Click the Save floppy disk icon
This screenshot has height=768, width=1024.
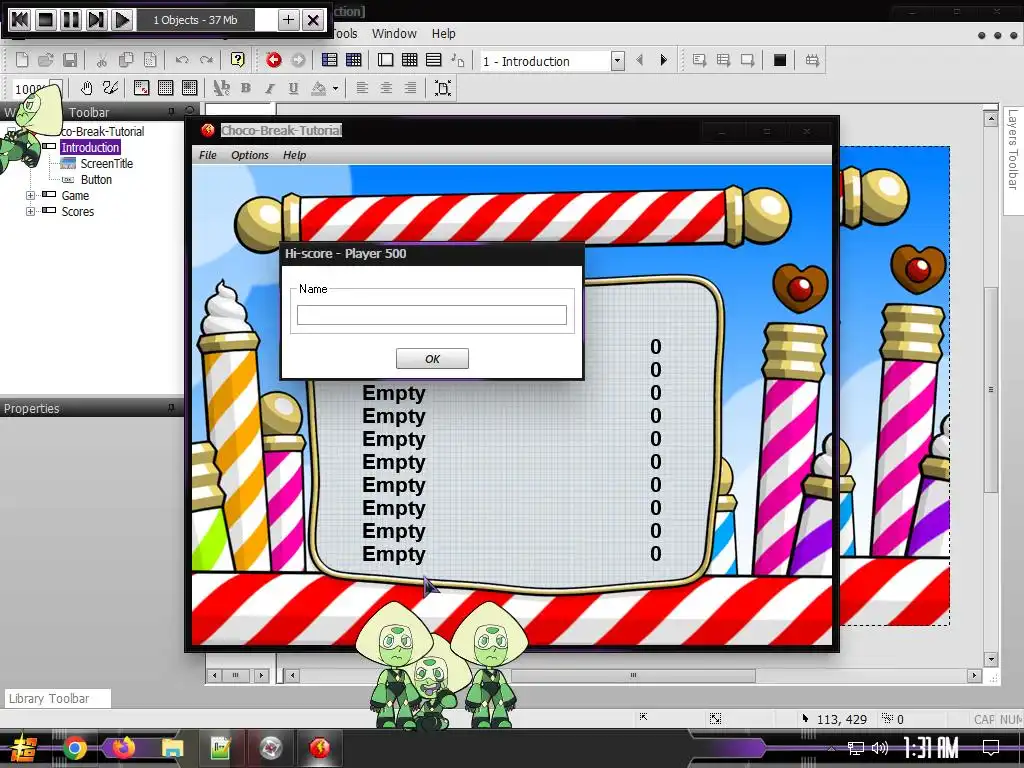tap(70, 60)
